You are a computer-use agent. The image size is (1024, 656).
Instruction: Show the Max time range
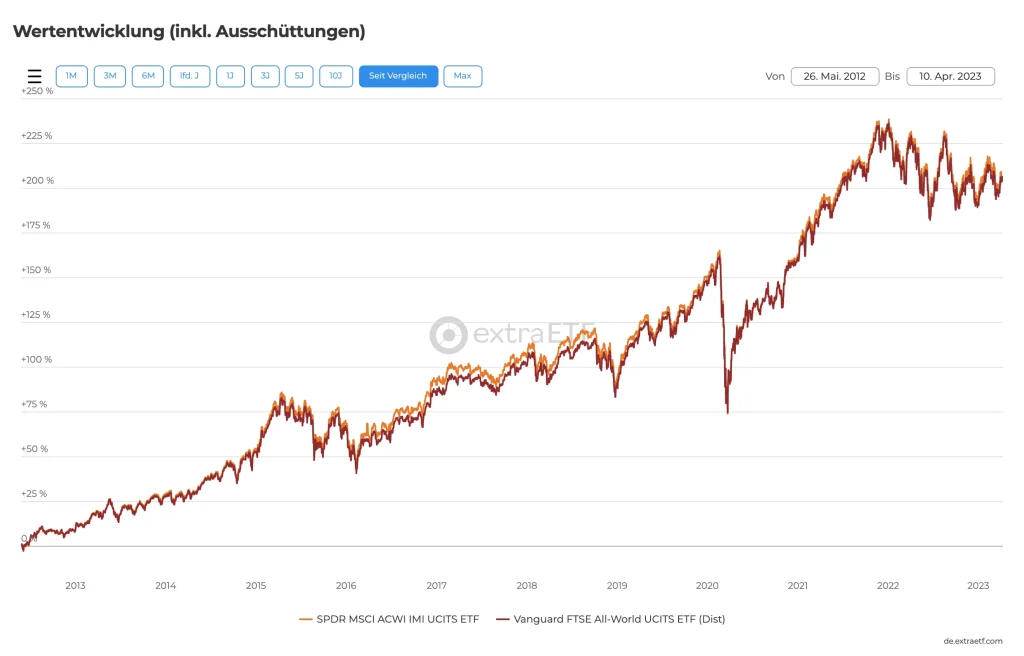tap(463, 76)
